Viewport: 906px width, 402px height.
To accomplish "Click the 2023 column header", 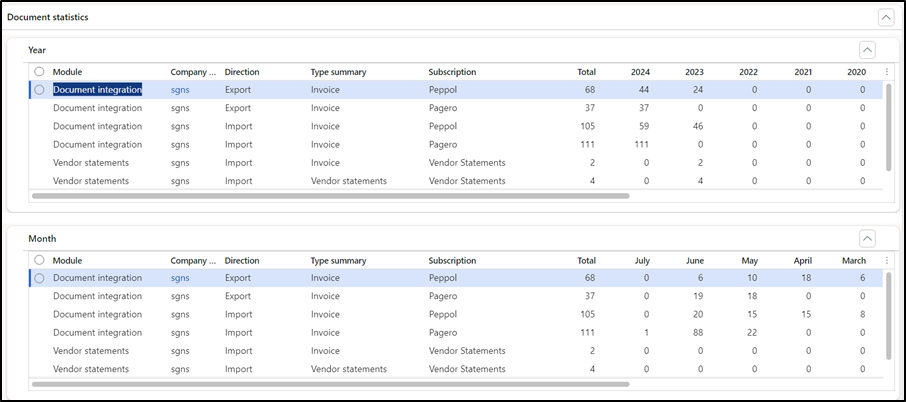I will (694, 72).
